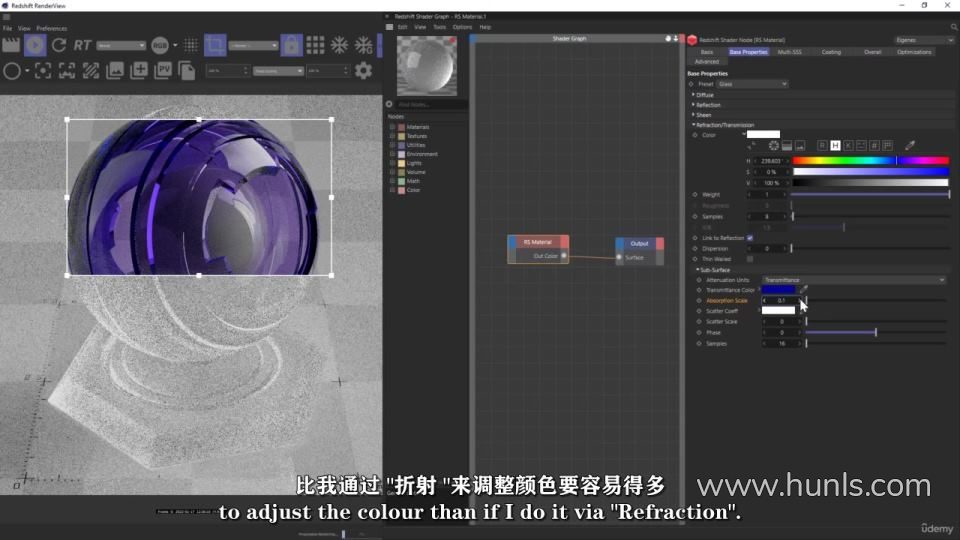Viewport: 960px width, 540px height.
Task: Toggle the RT realtime render icon
Action: coord(83,45)
